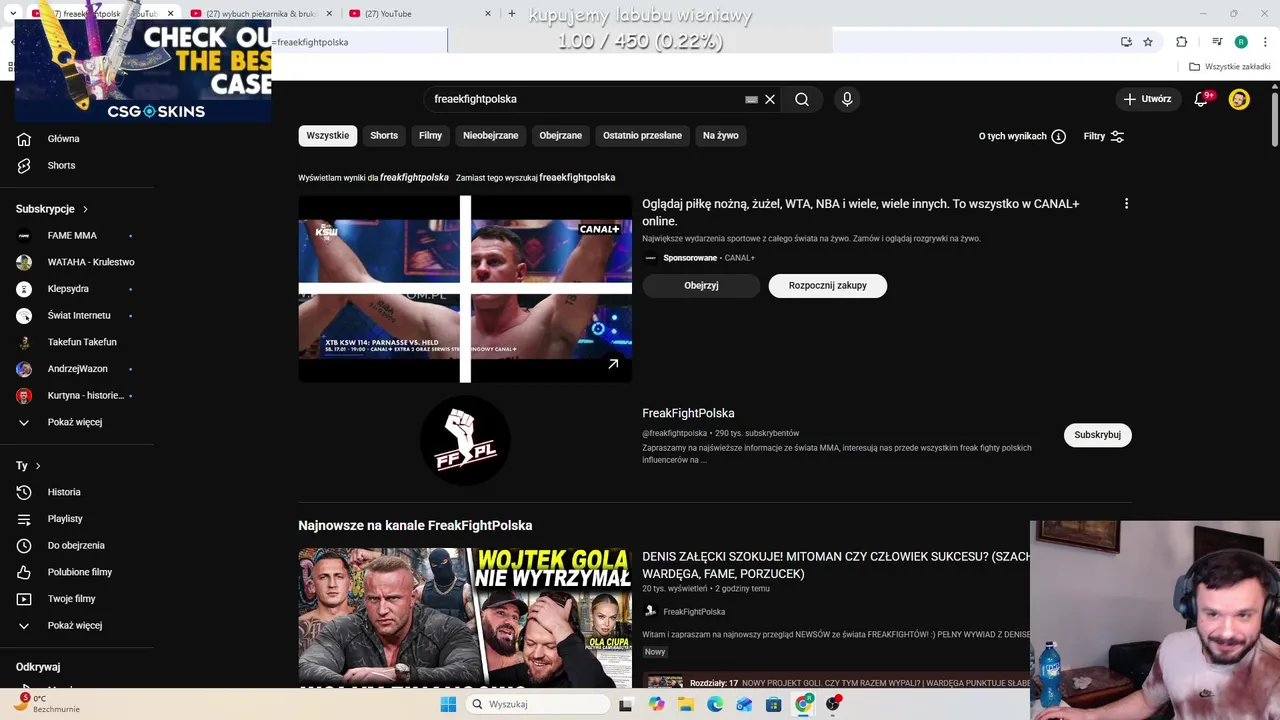Select the 'Ostatnio przesłane' filter chip
The height and width of the screenshot is (720, 1280).
click(x=642, y=136)
